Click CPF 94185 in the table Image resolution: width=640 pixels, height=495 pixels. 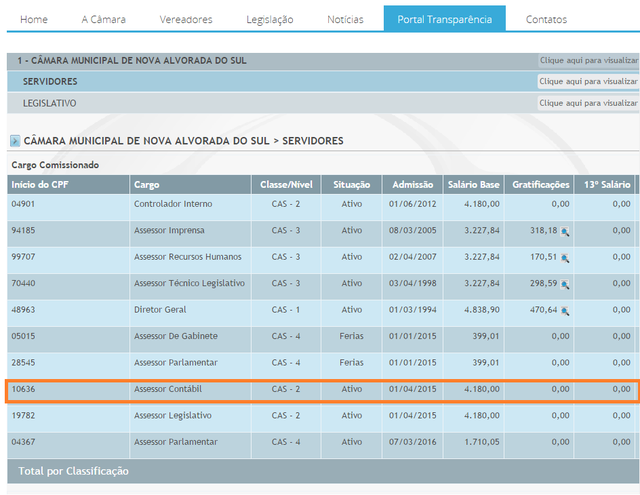pyautogui.click(x=23, y=230)
